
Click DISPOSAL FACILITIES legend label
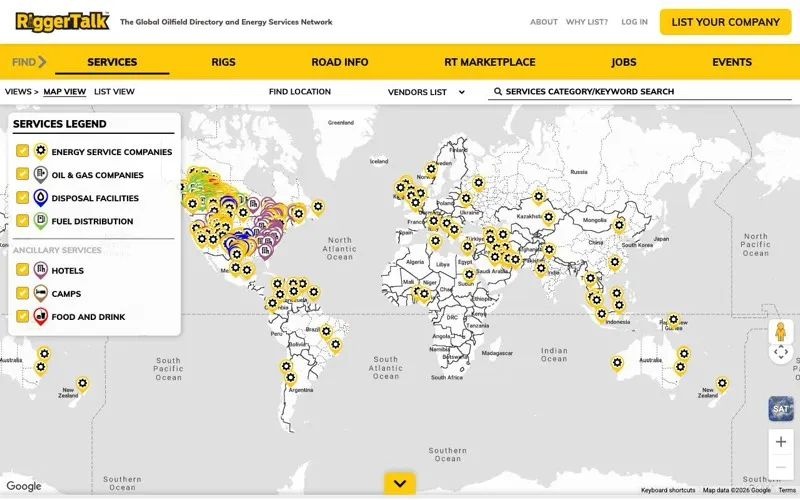tap(95, 198)
